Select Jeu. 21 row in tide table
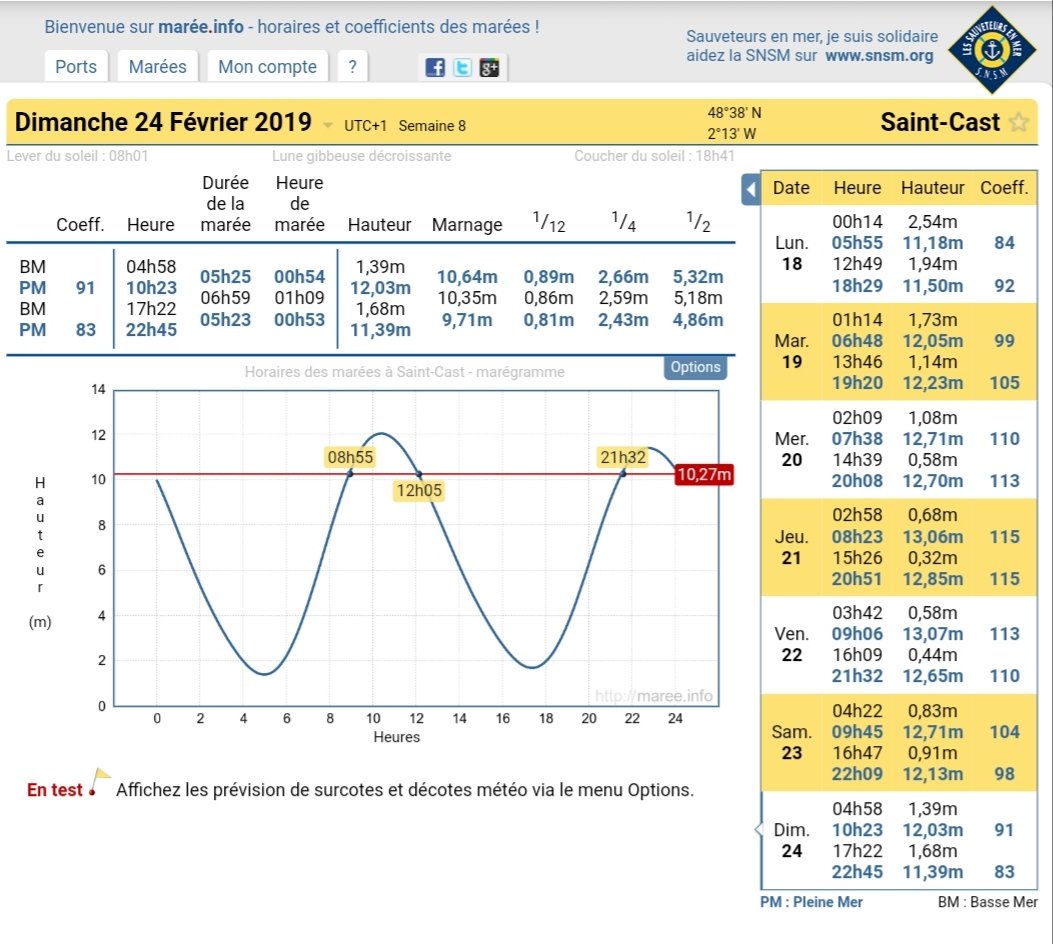1053x944 pixels. click(899, 547)
